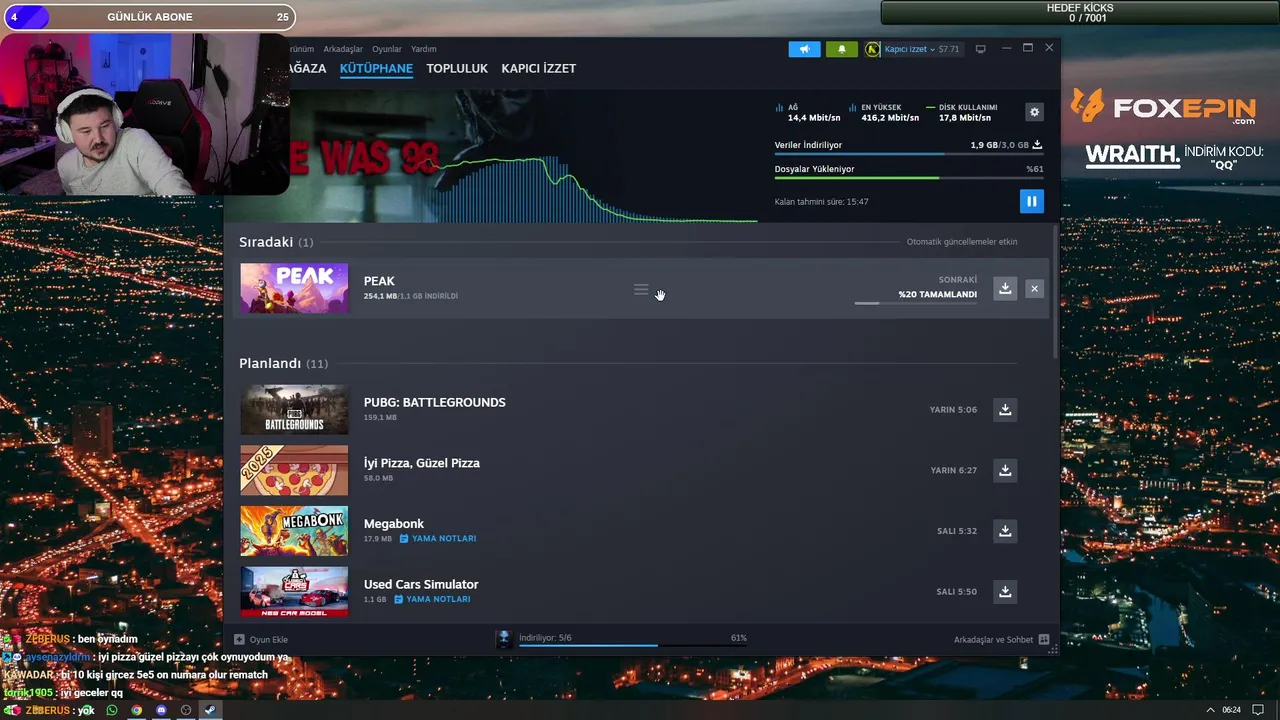Click YARIN 5:06 scheduled time for PUBG

(x=953, y=410)
